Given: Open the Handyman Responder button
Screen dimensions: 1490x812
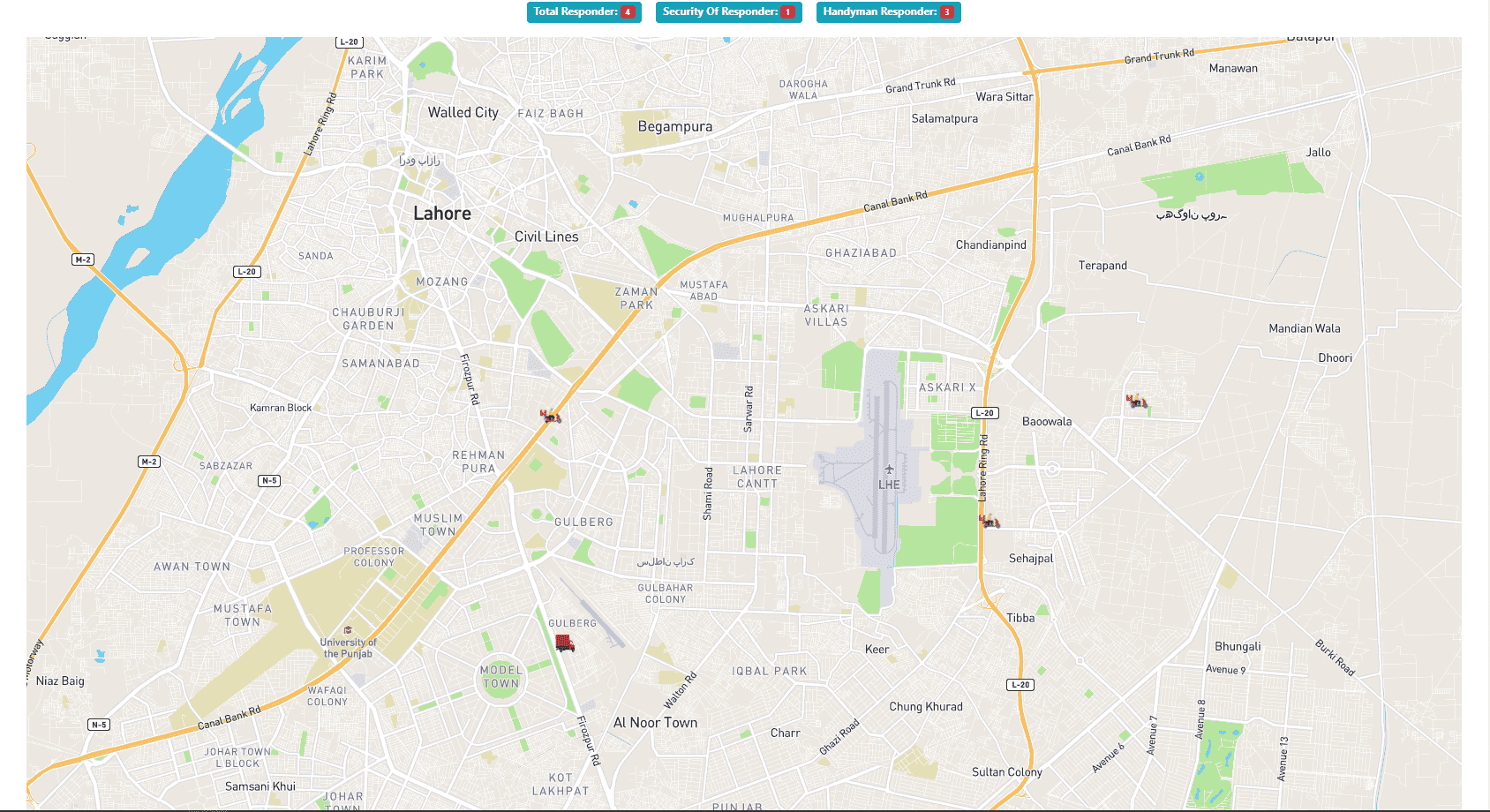Looking at the screenshot, I should 889,12.
